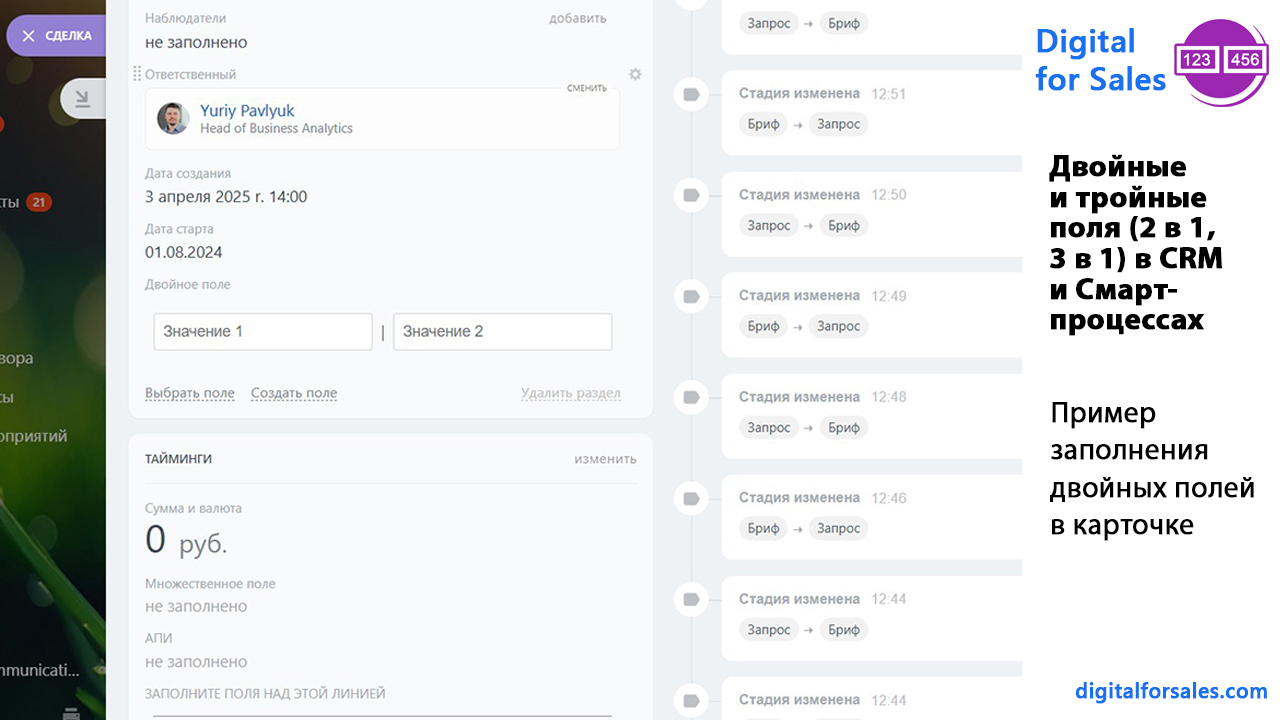Focus the Значение 2 input field
The image size is (1280, 720).
pyautogui.click(x=502, y=332)
